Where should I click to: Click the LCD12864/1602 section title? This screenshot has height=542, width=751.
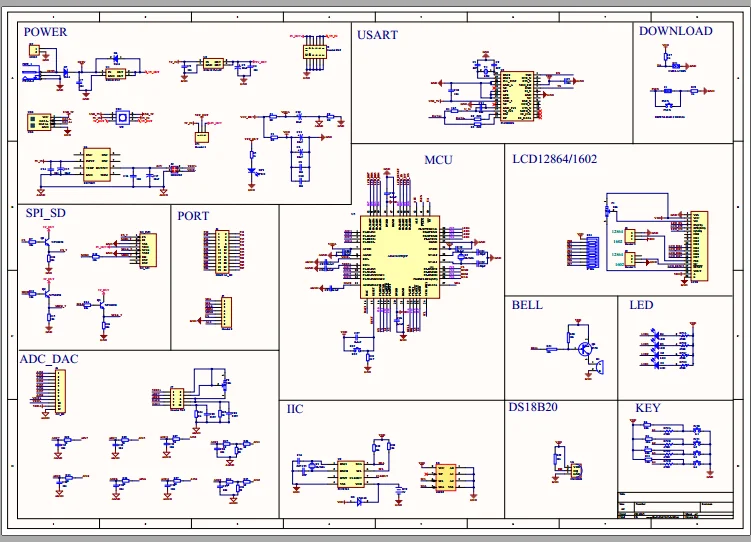point(555,159)
